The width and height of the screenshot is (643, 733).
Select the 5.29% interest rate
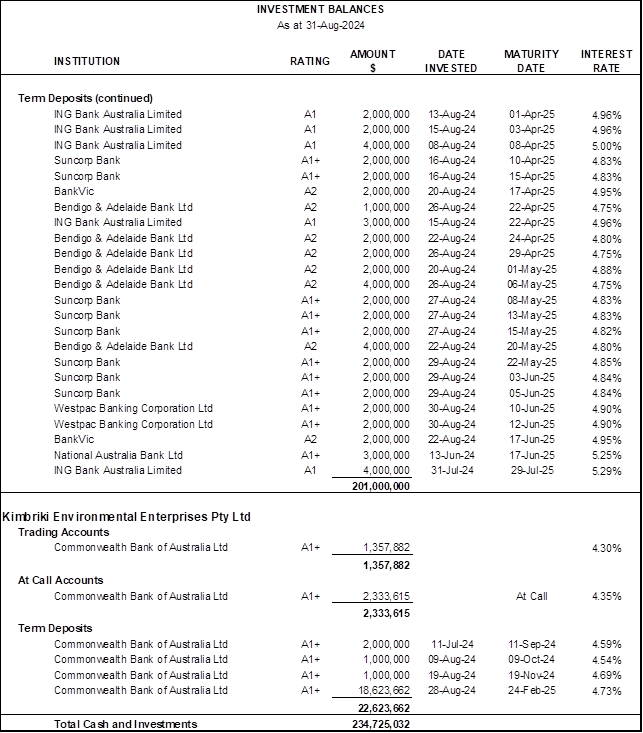(x=607, y=471)
